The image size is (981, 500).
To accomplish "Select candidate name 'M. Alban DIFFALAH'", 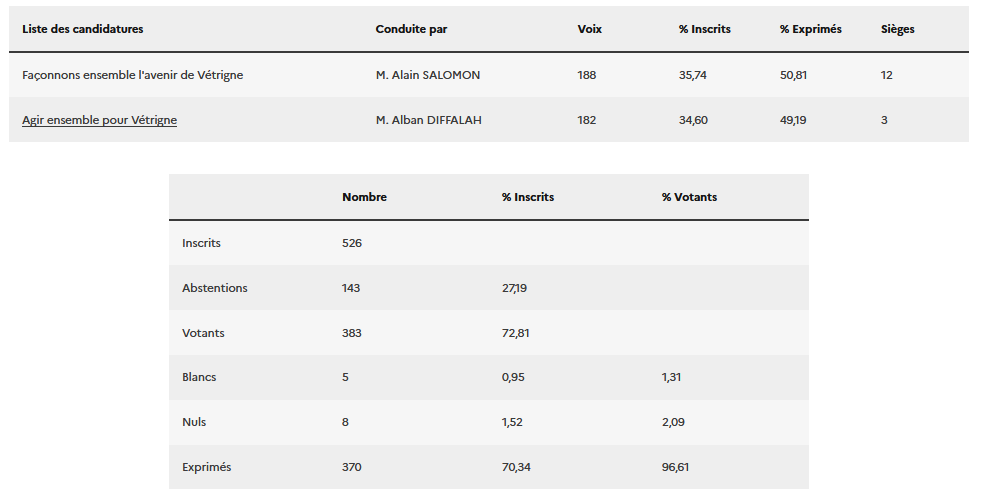I will pos(428,120).
